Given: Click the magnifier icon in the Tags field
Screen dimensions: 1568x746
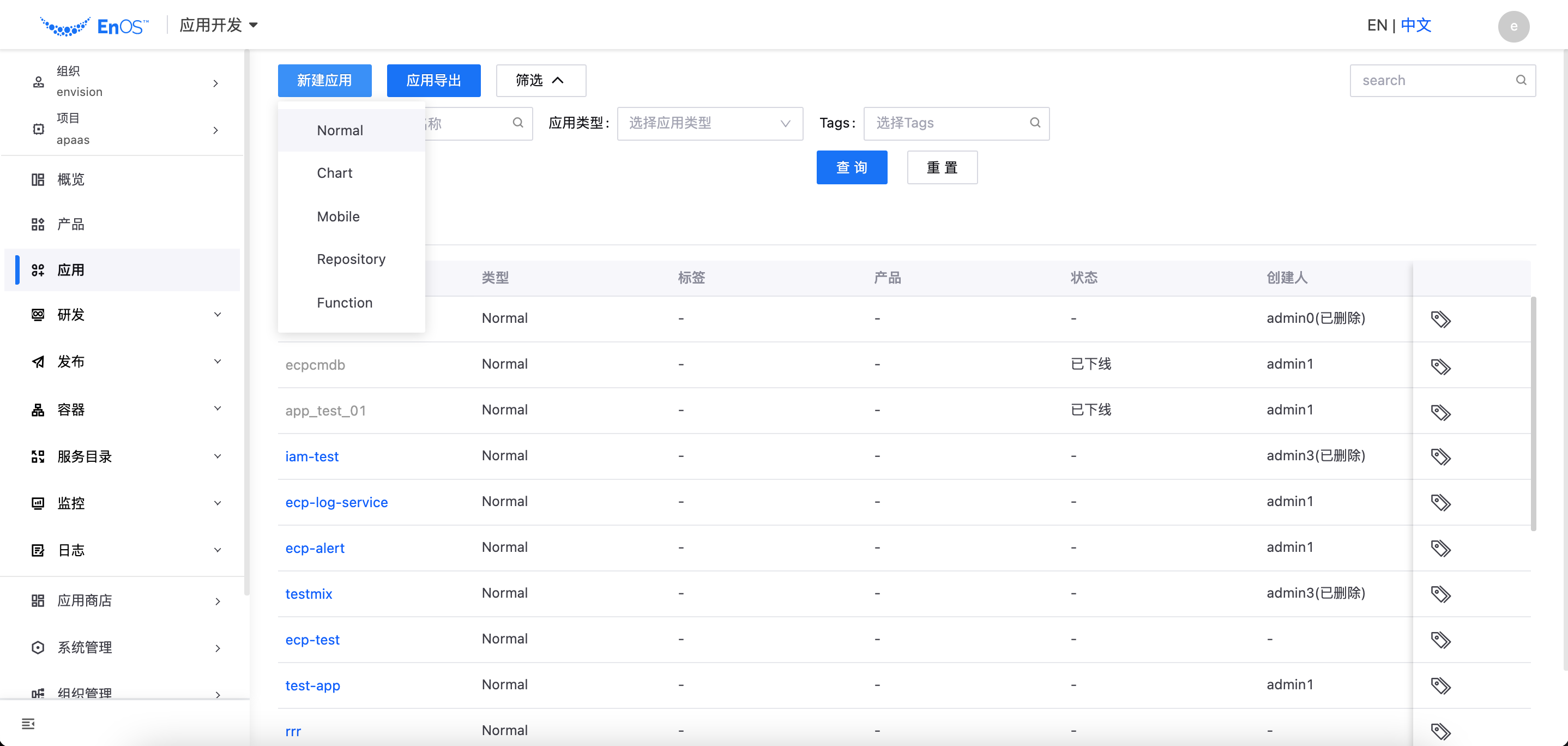Looking at the screenshot, I should (1035, 122).
